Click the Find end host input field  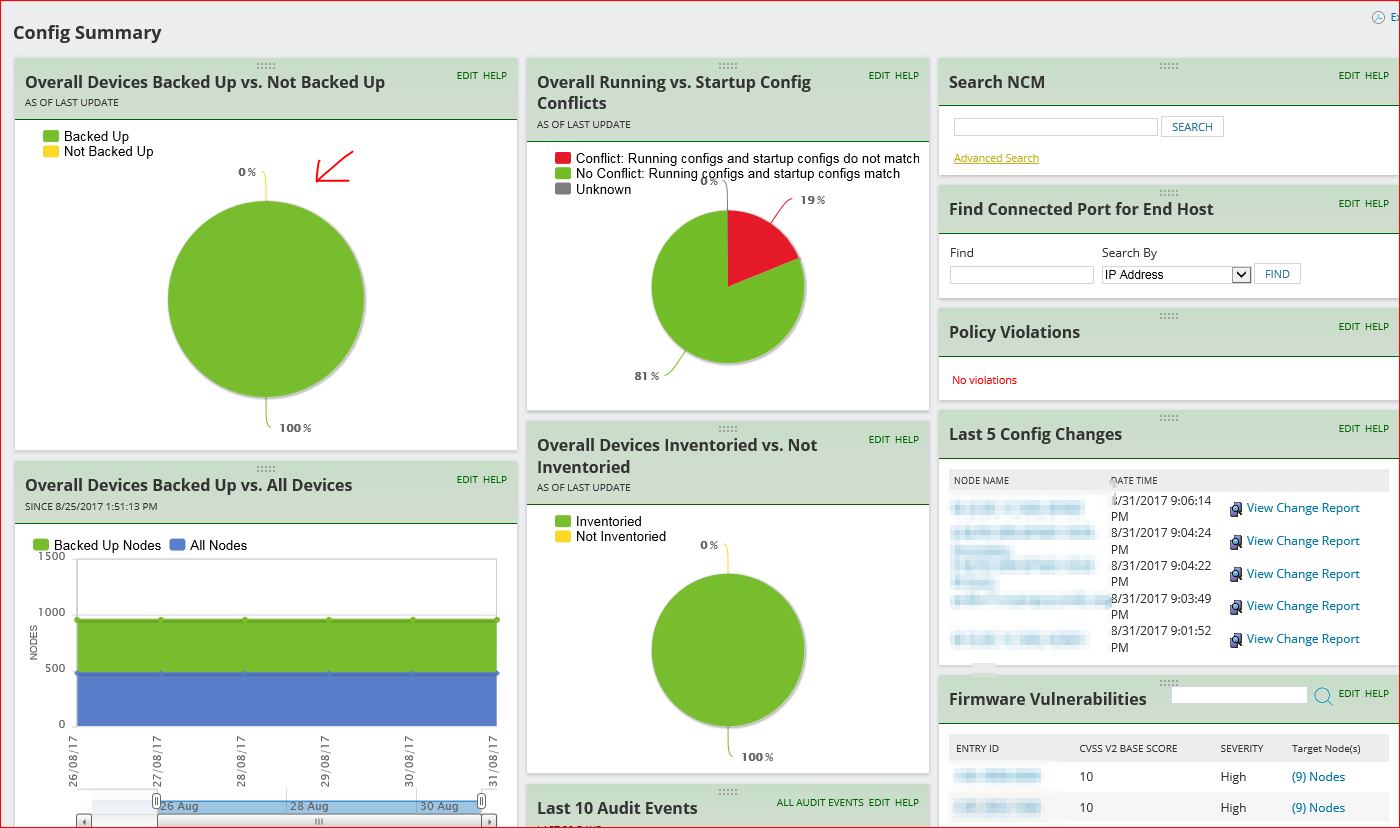point(1022,275)
